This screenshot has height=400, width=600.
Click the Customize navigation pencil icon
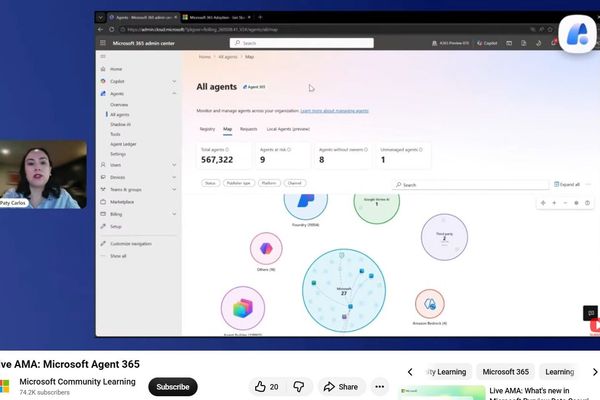(x=103, y=243)
